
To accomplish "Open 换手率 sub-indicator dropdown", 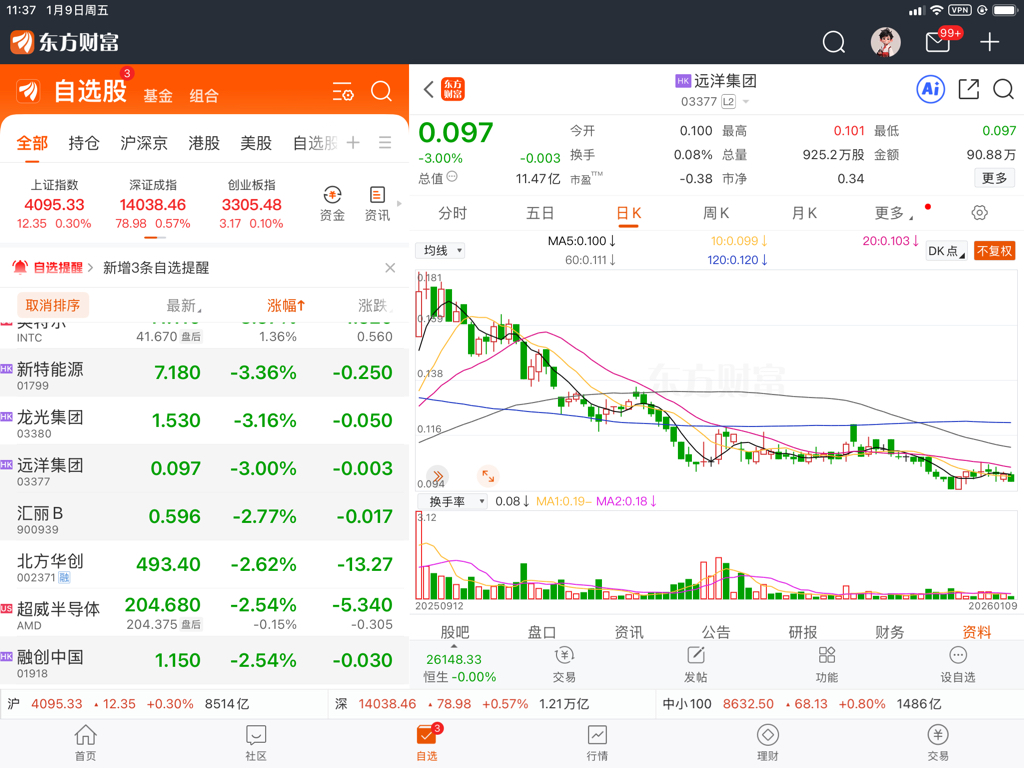I will pos(452,502).
